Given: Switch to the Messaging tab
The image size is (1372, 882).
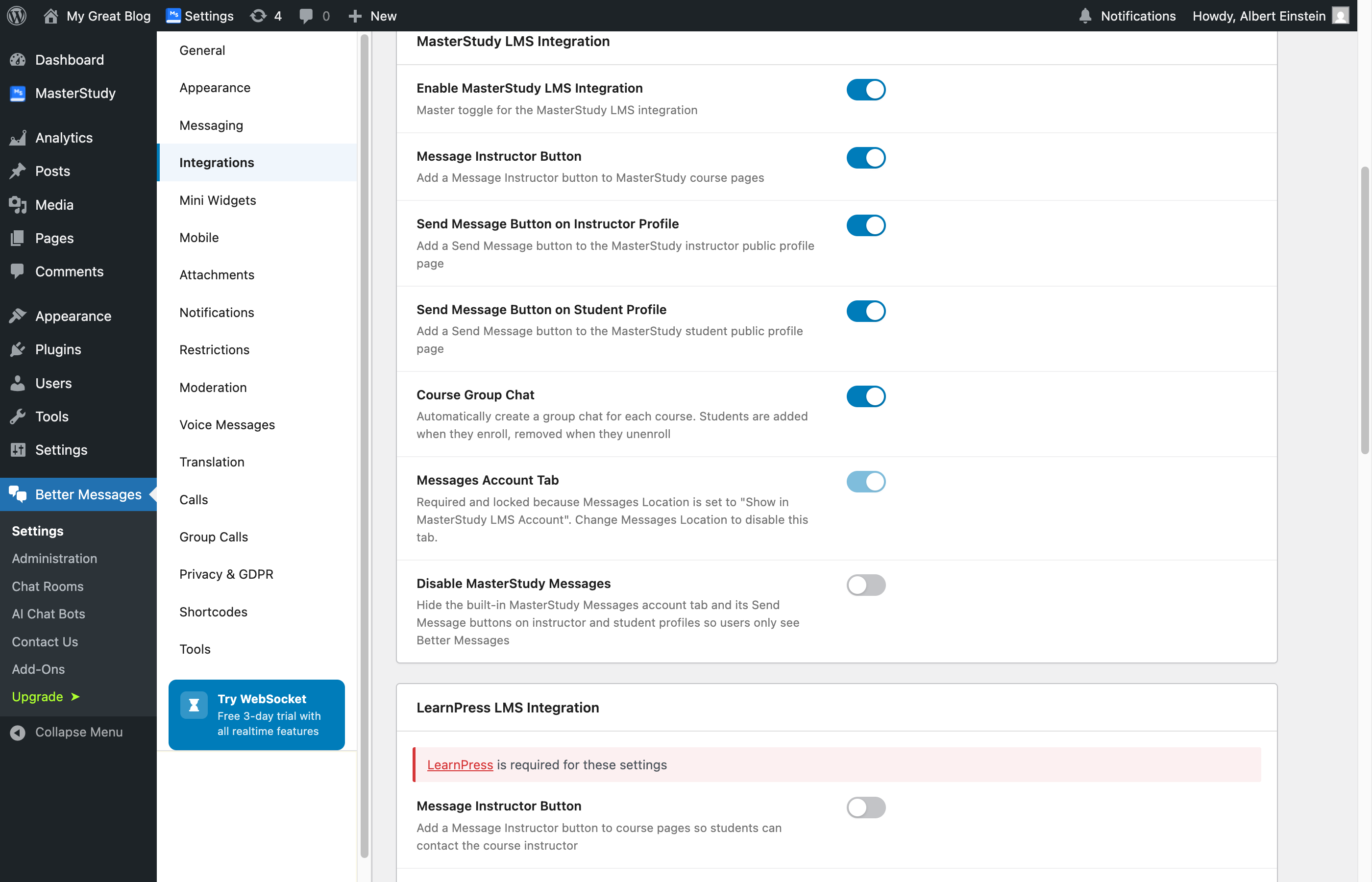Looking at the screenshot, I should [x=257, y=125].
